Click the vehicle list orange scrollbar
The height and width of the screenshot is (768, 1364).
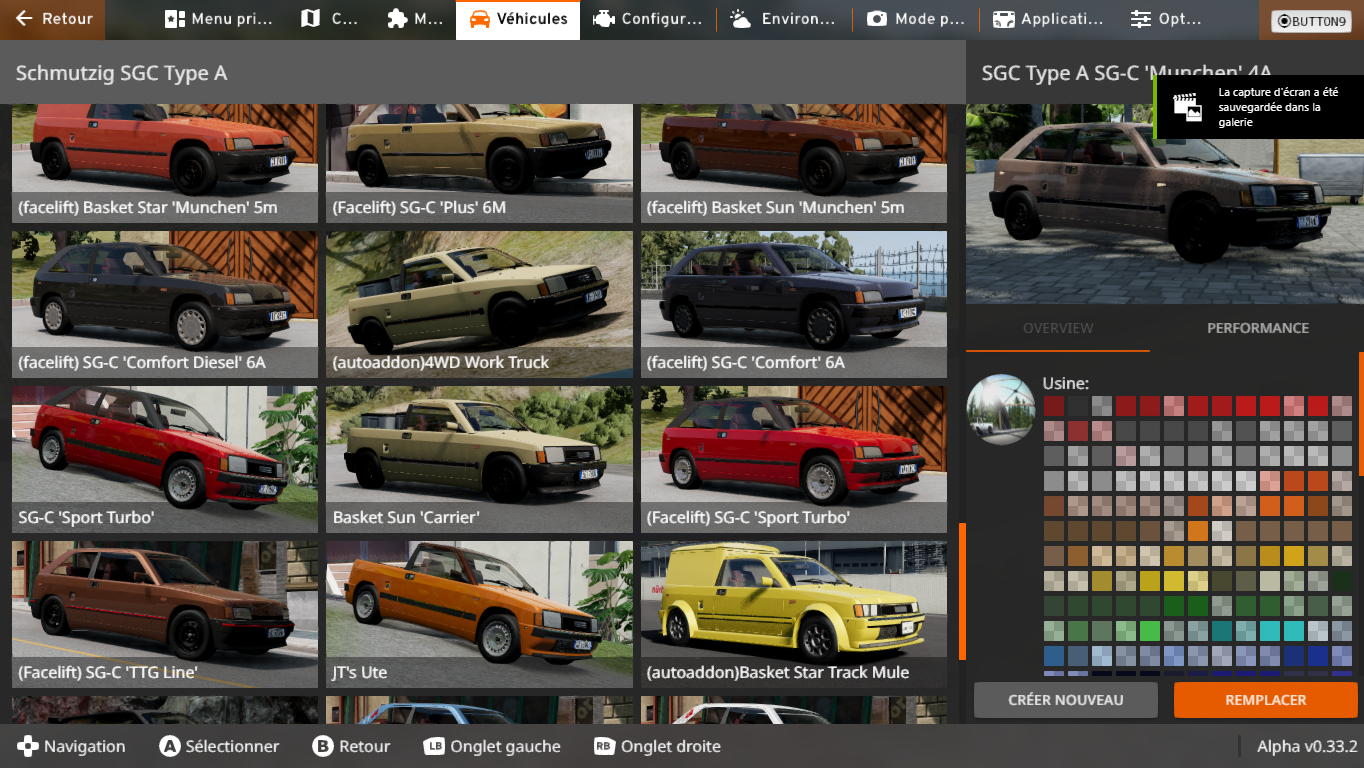point(962,591)
